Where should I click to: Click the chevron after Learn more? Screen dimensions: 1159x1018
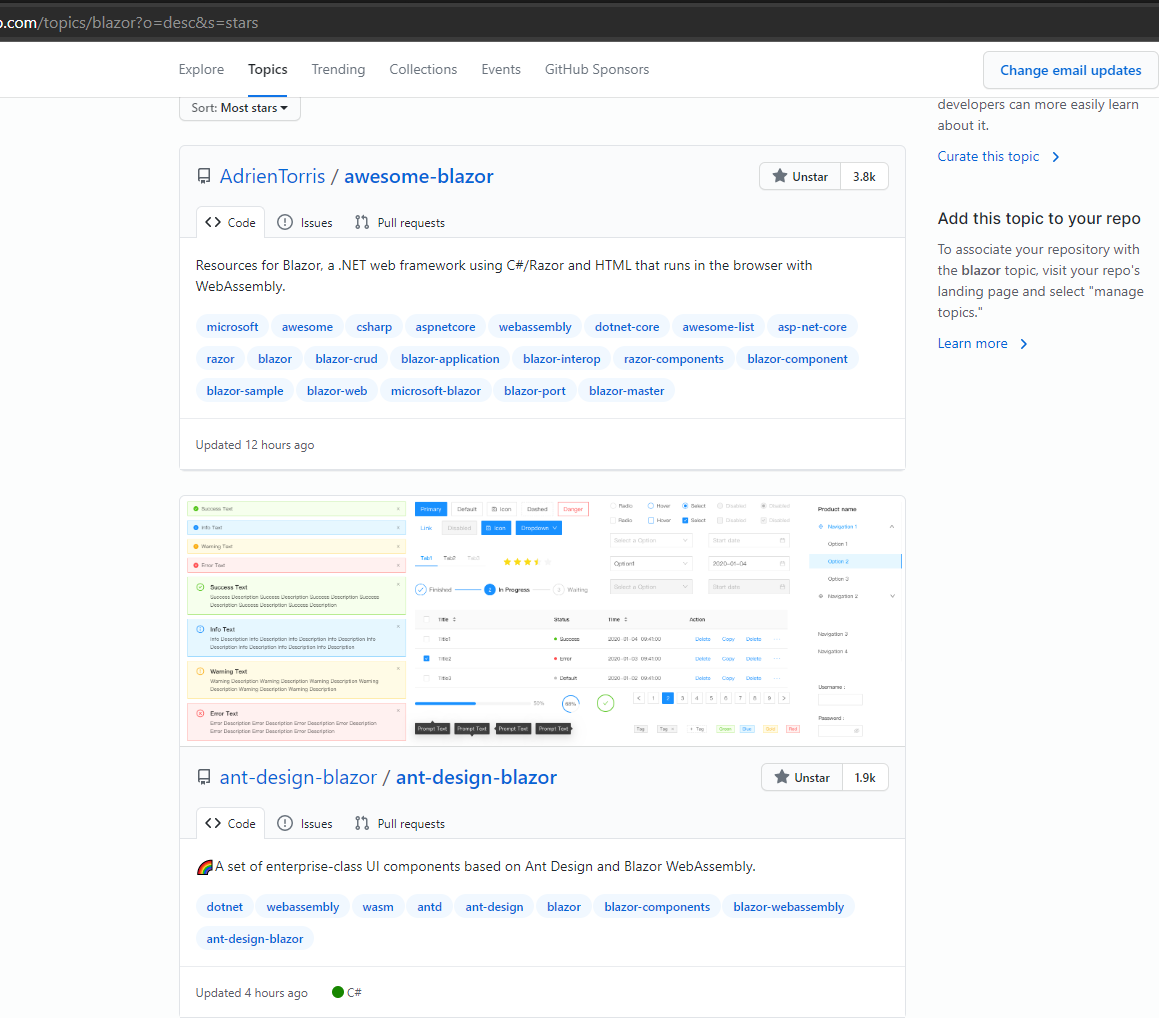[x=1024, y=344]
